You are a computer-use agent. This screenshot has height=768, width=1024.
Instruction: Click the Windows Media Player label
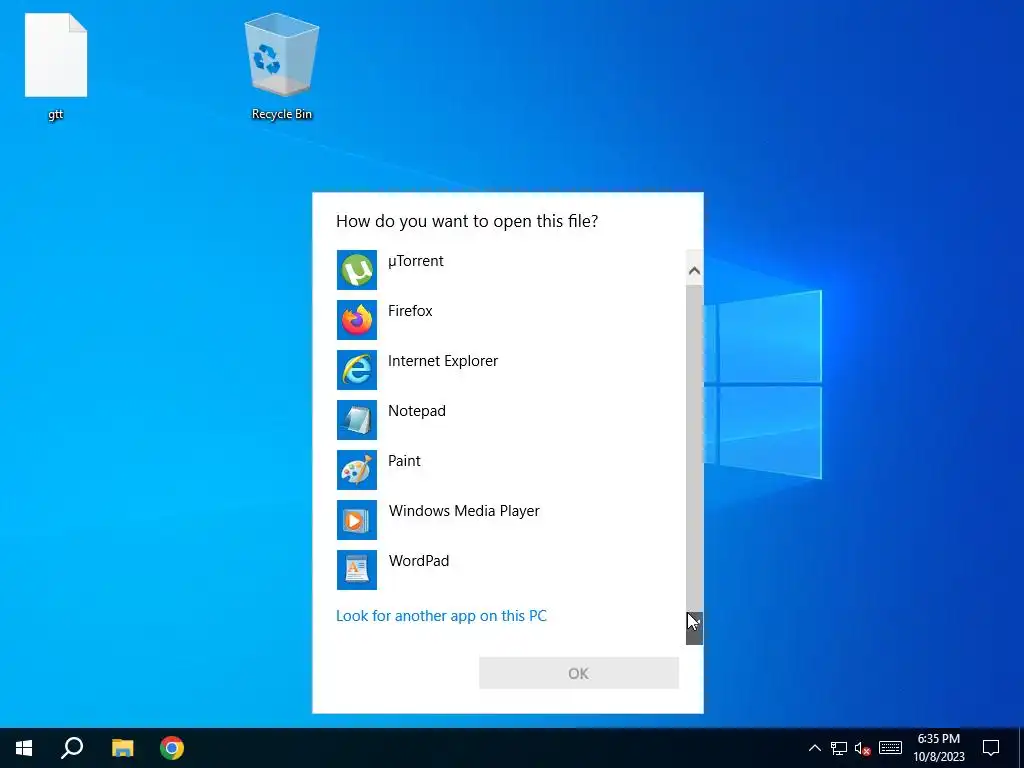click(x=464, y=511)
